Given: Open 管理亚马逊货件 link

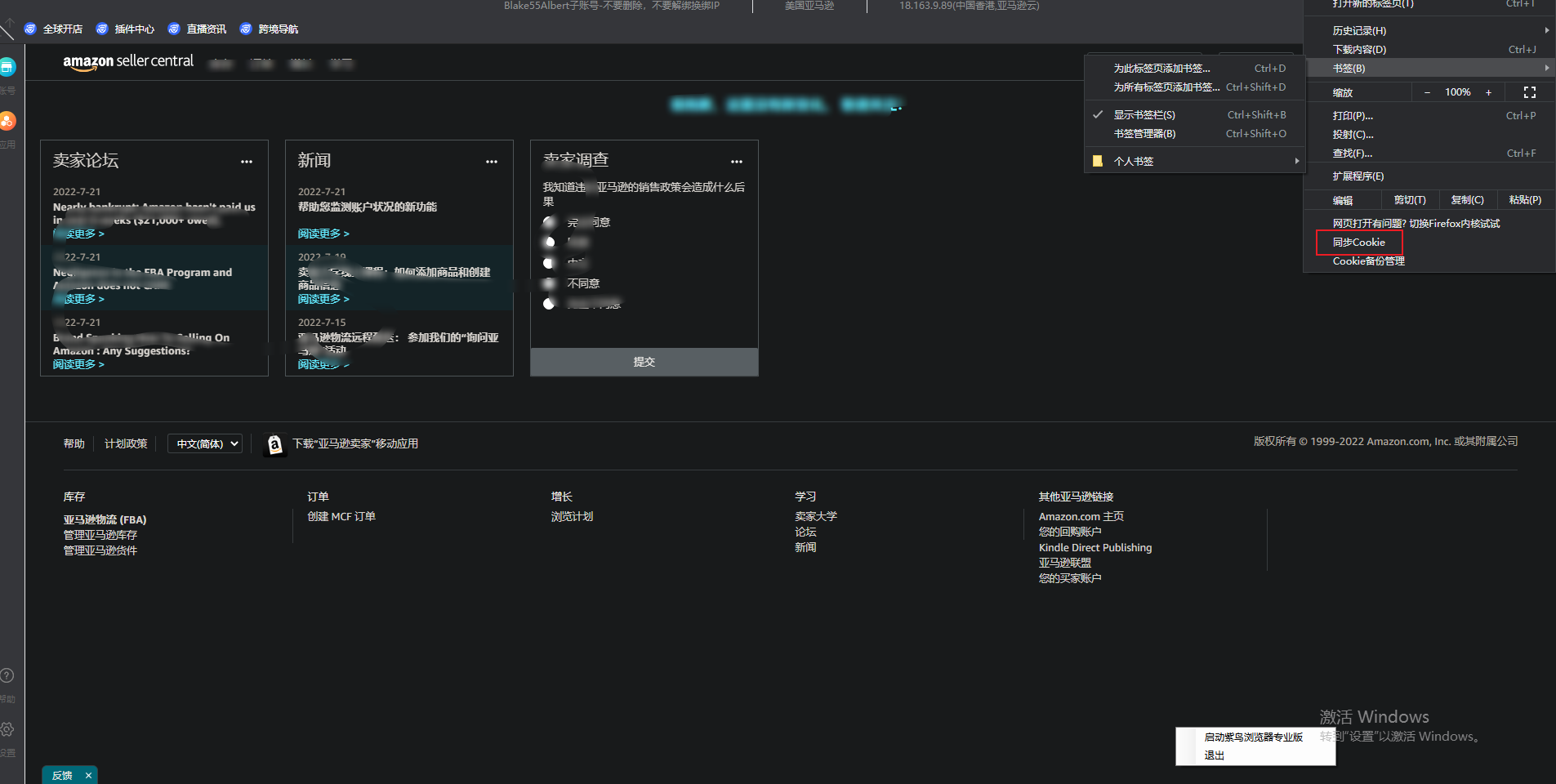Looking at the screenshot, I should click(x=100, y=550).
